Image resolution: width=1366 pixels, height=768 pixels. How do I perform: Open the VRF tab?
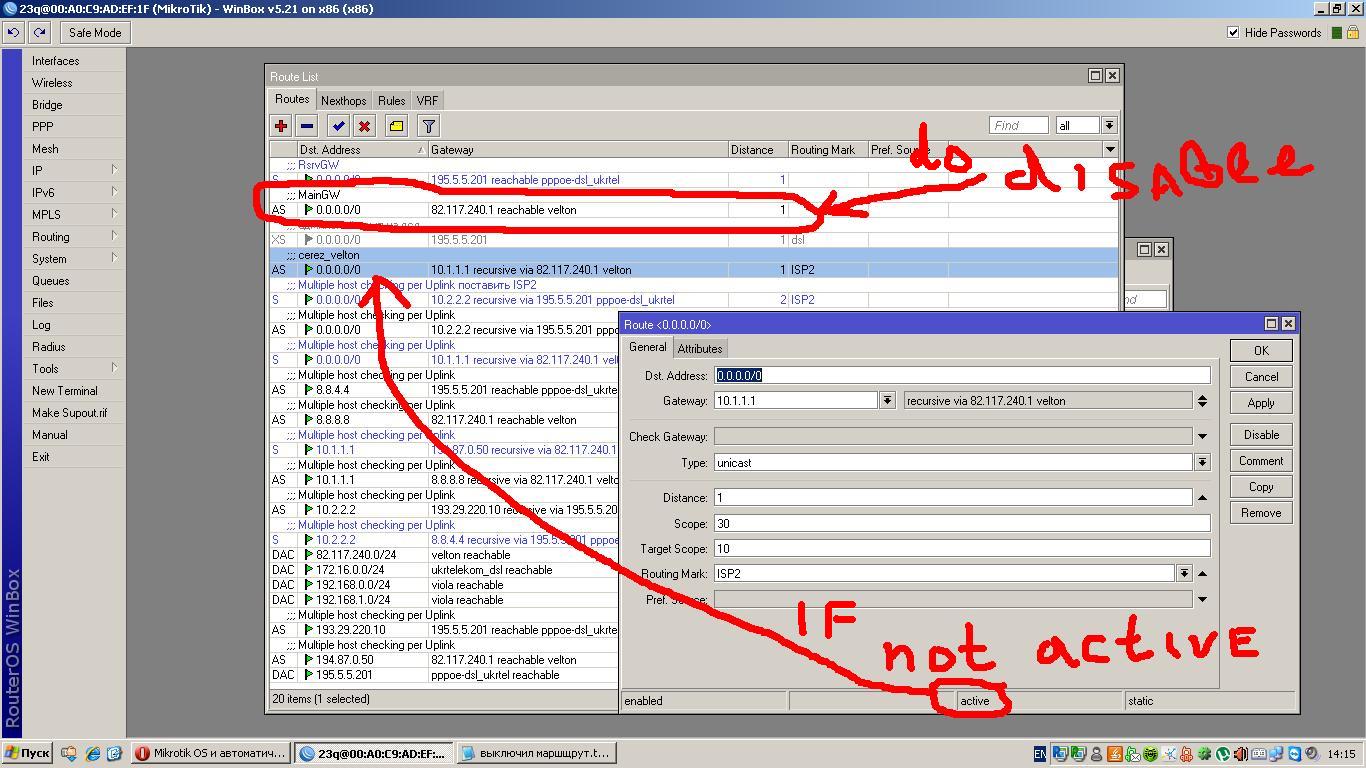(427, 101)
